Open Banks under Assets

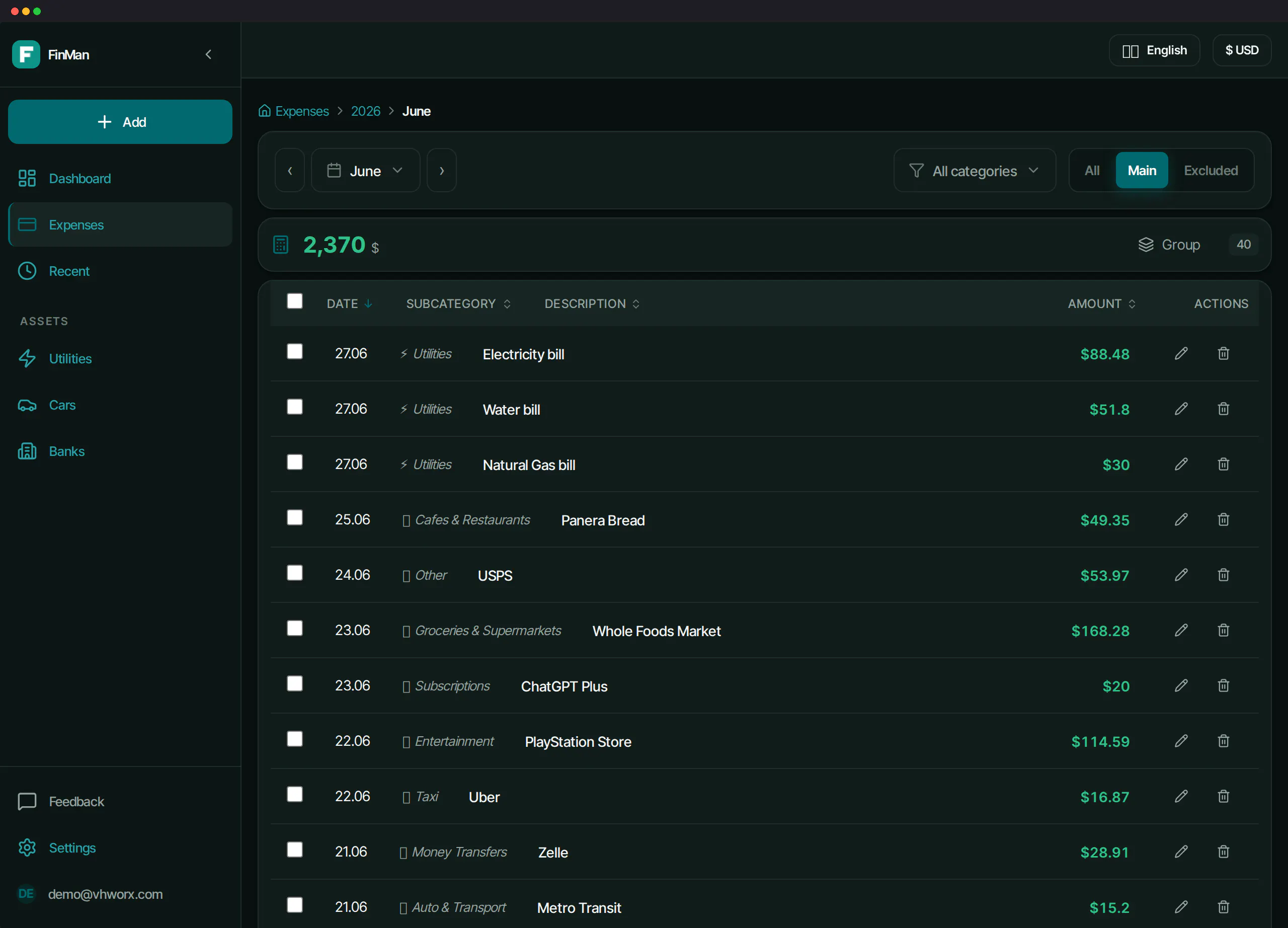tap(120, 451)
